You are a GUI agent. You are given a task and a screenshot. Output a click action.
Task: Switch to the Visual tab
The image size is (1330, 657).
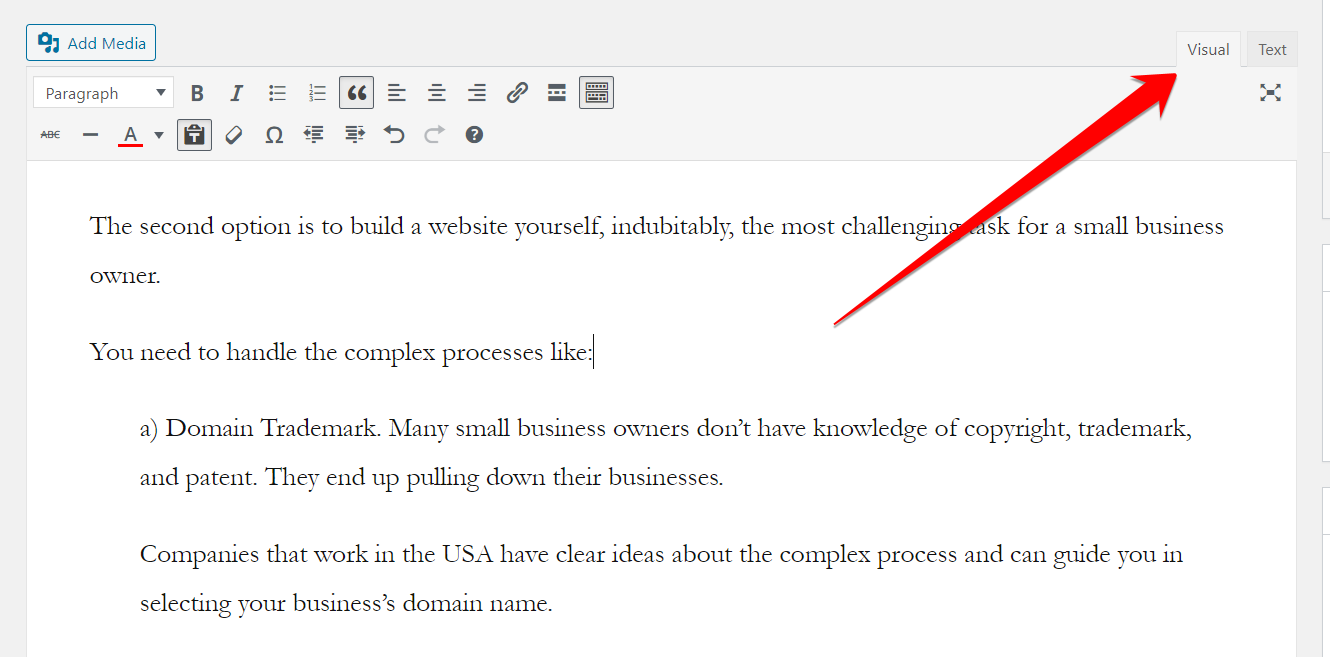point(1208,50)
